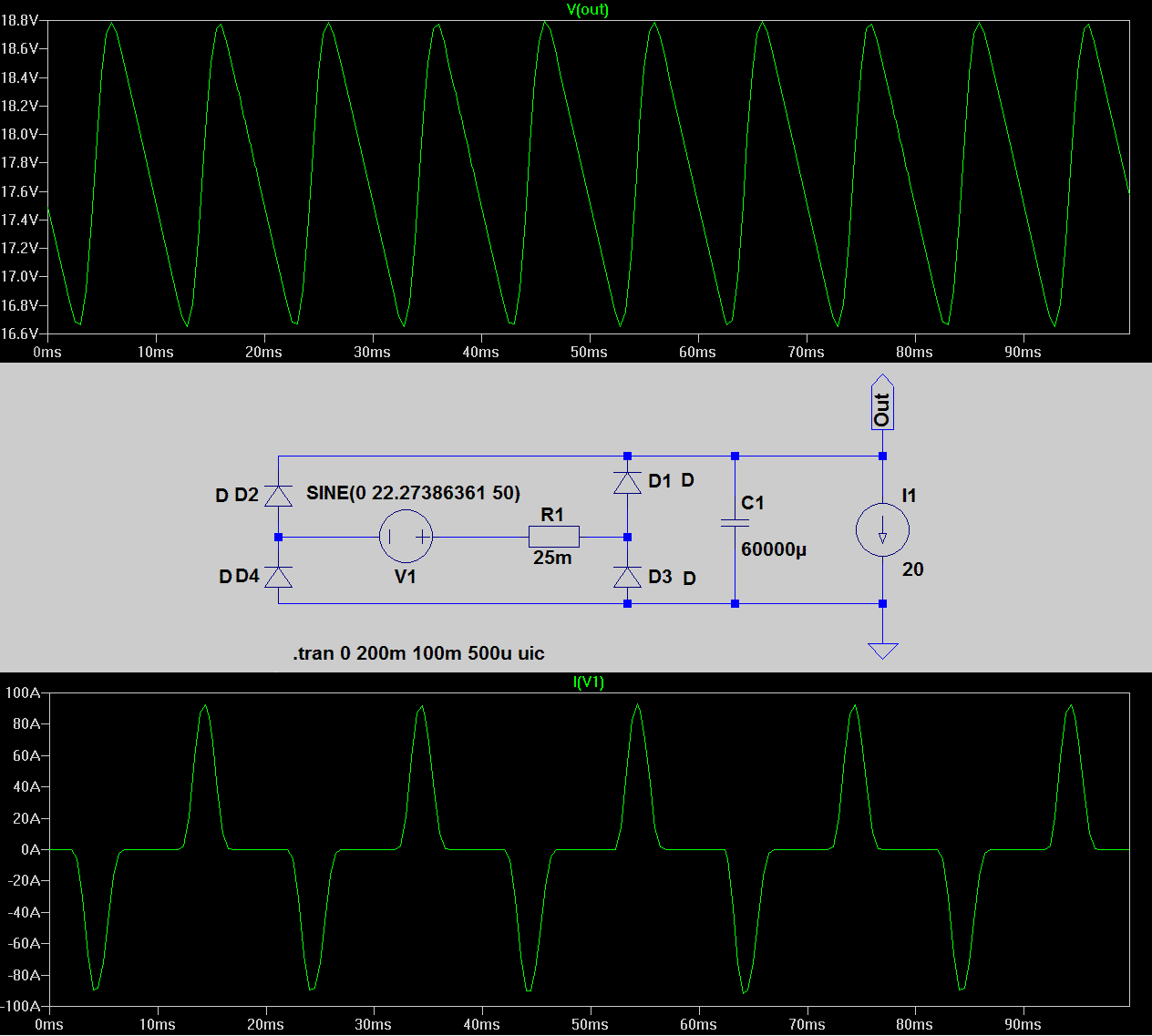Click the D model label beside D3
1152x1036 pixels.
click(689, 578)
